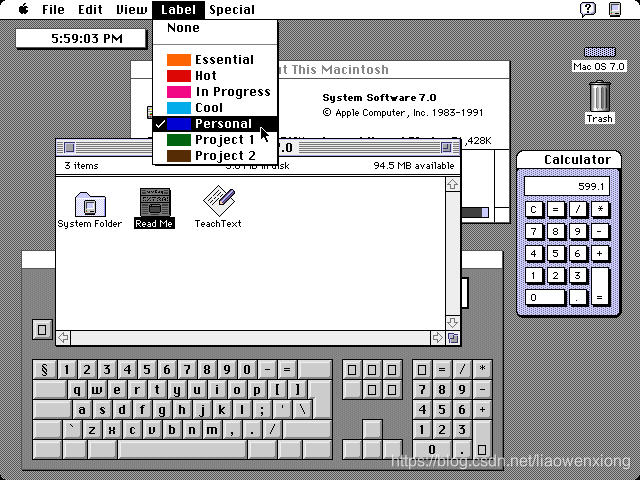This screenshot has width=640, height=480.
Task: Choose the In Progress label
Action: pyautogui.click(x=215, y=92)
